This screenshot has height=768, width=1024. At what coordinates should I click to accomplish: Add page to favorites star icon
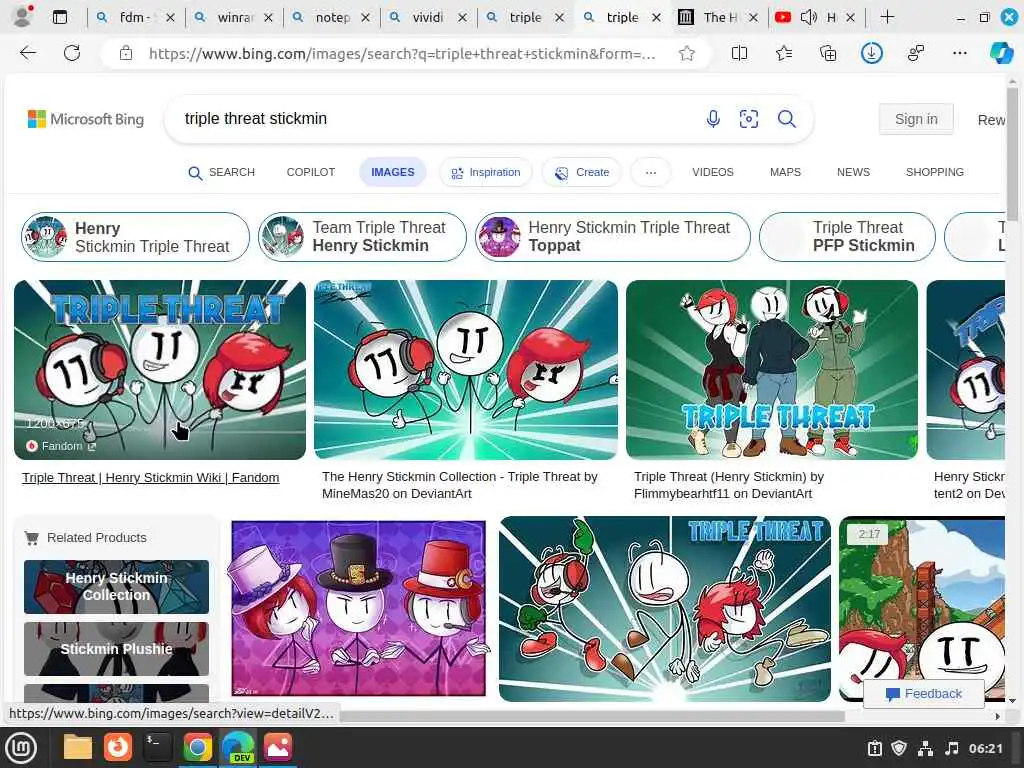click(686, 54)
